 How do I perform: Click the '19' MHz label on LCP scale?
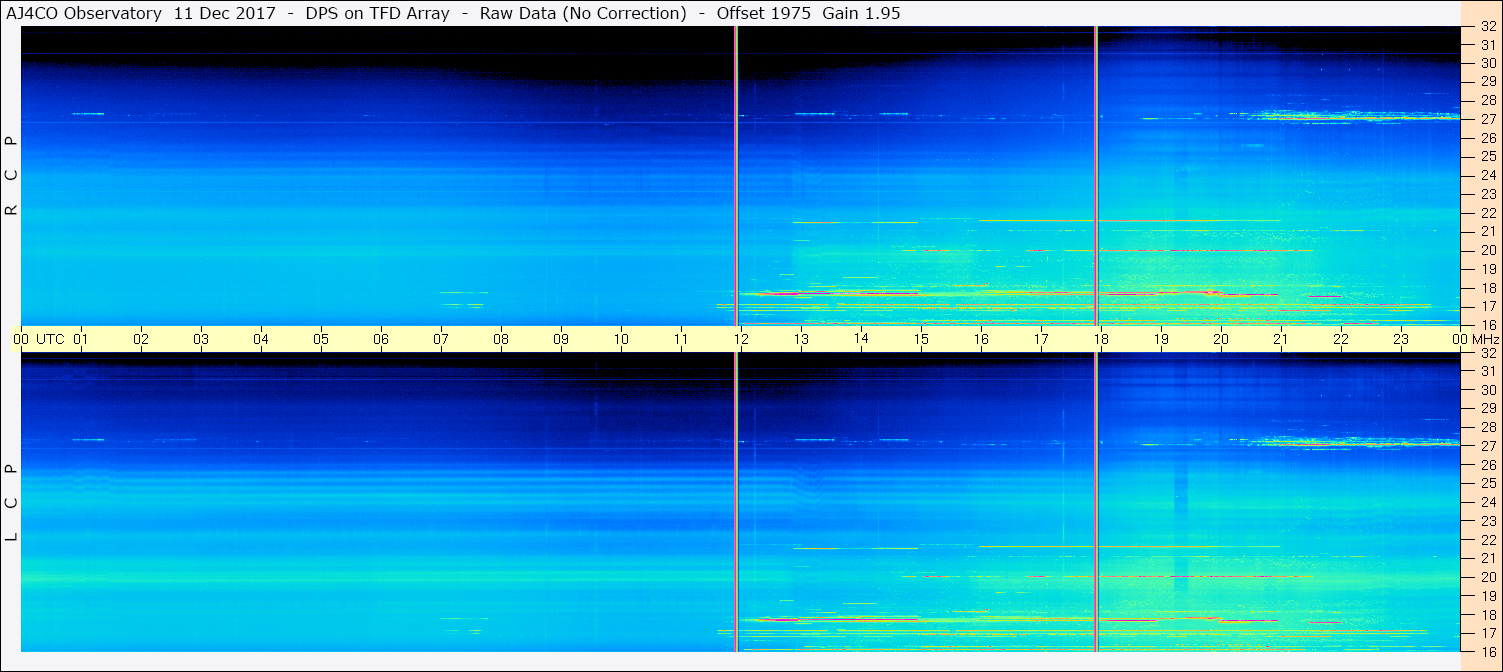tap(1488, 596)
